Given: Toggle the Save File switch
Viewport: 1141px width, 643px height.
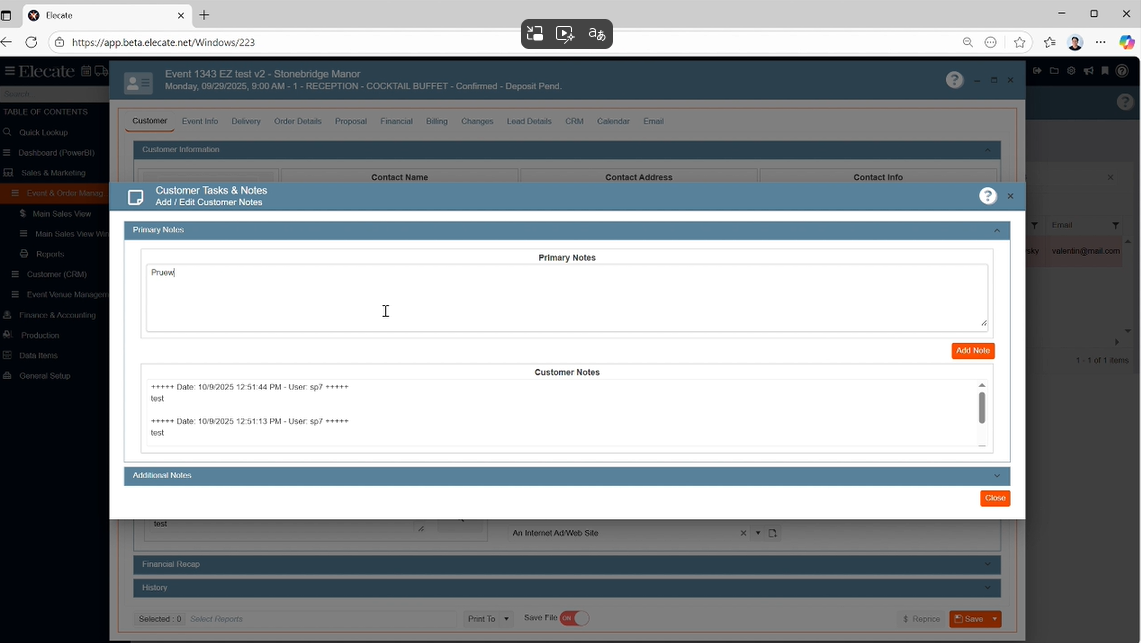Looking at the screenshot, I should pos(574,618).
